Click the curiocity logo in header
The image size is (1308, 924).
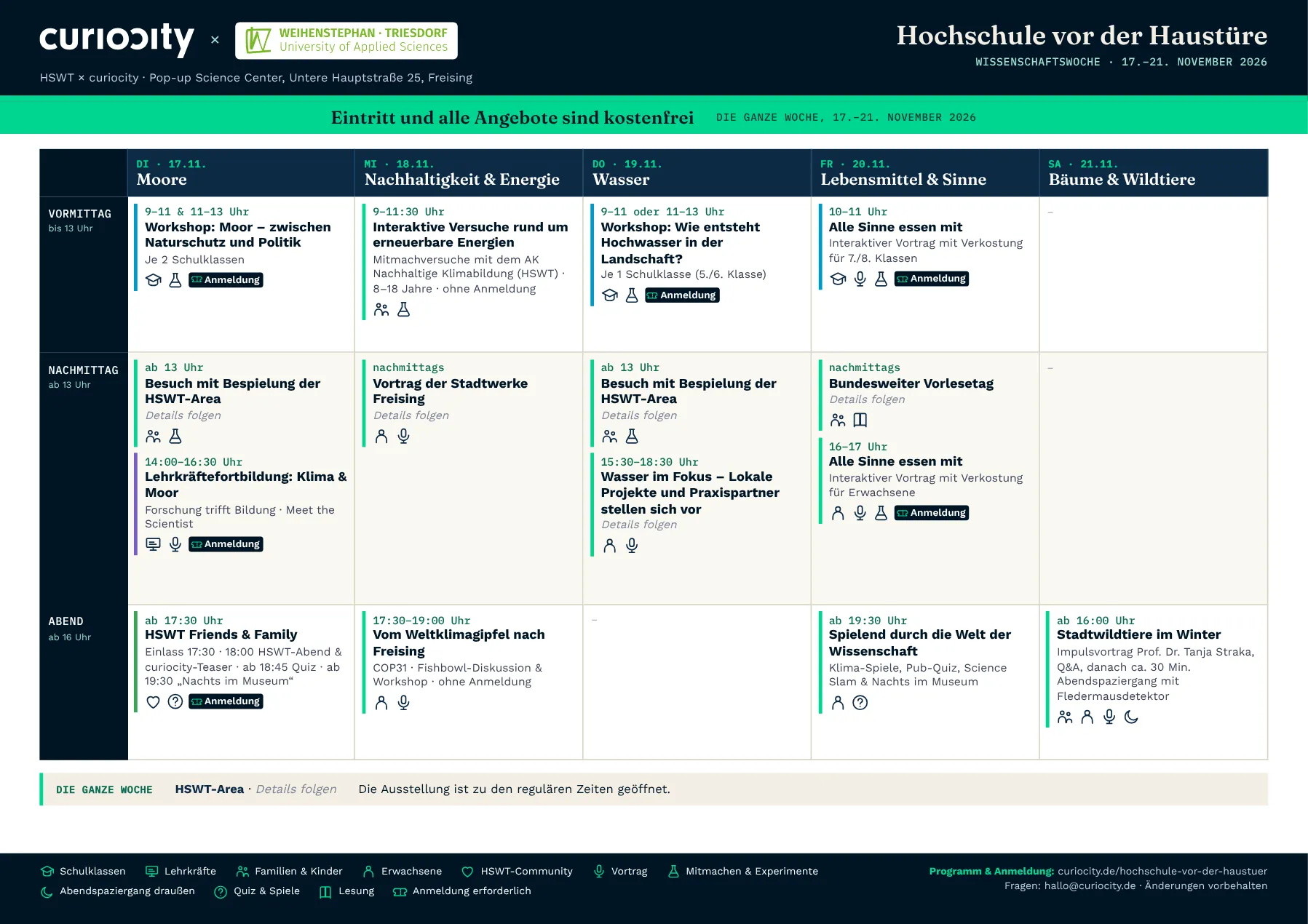[116, 39]
